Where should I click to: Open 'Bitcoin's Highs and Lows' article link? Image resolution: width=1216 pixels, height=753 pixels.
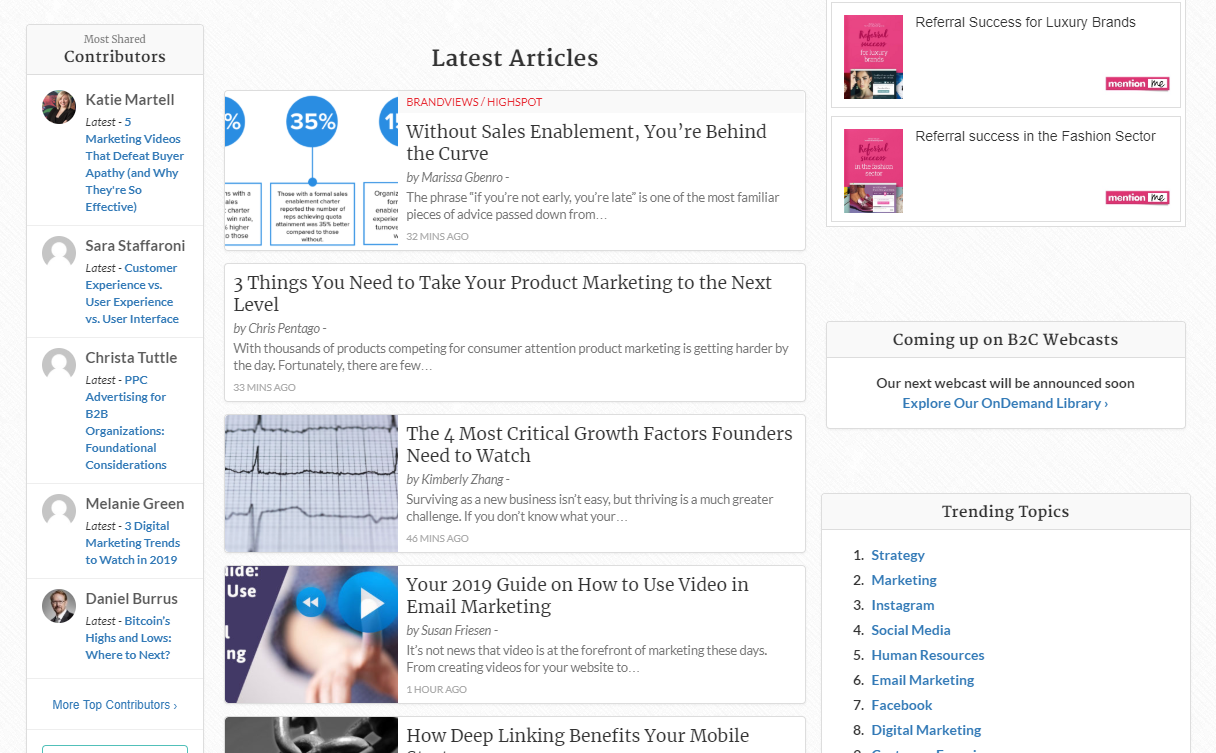point(128,638)
